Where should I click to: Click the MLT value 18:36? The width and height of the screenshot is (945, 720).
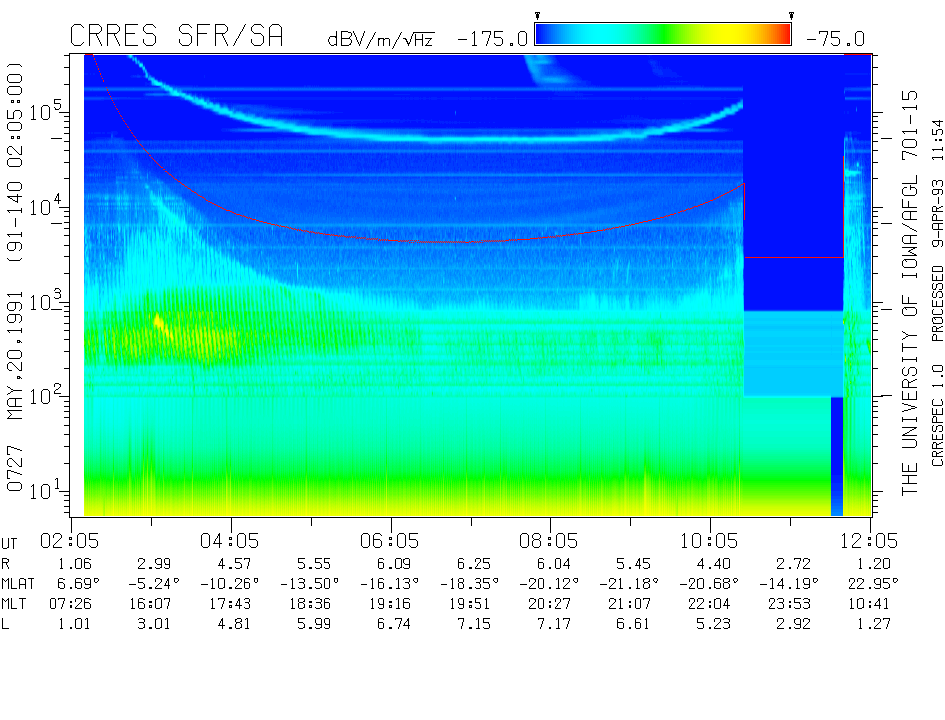point(310,604)
